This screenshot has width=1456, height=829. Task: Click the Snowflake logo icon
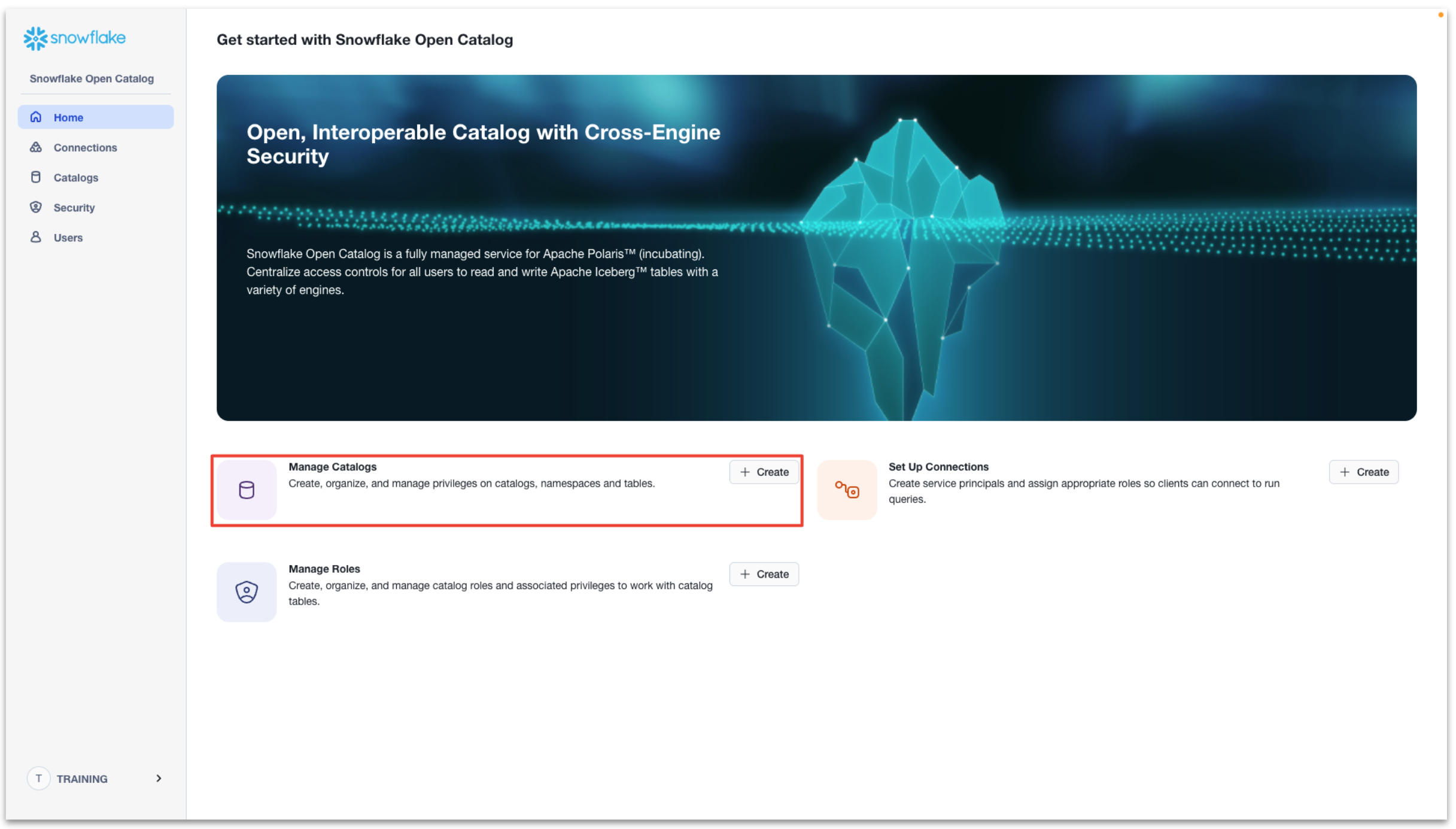[35, 37]
